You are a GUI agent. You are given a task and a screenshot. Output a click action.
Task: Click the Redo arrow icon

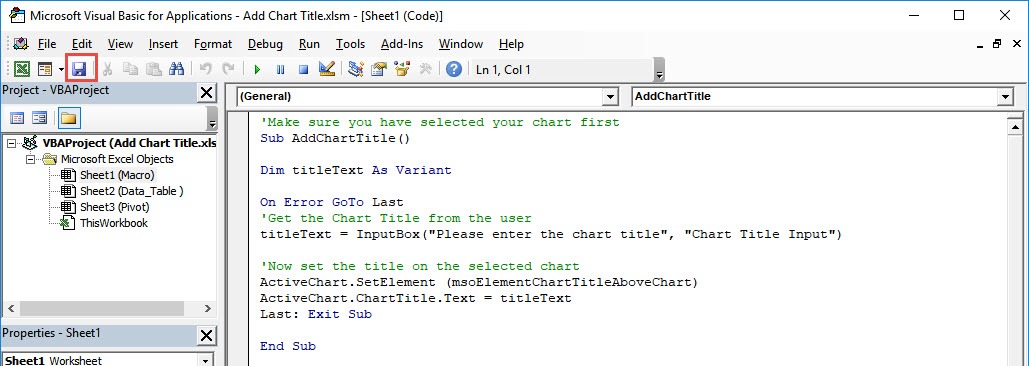point(228,69)
